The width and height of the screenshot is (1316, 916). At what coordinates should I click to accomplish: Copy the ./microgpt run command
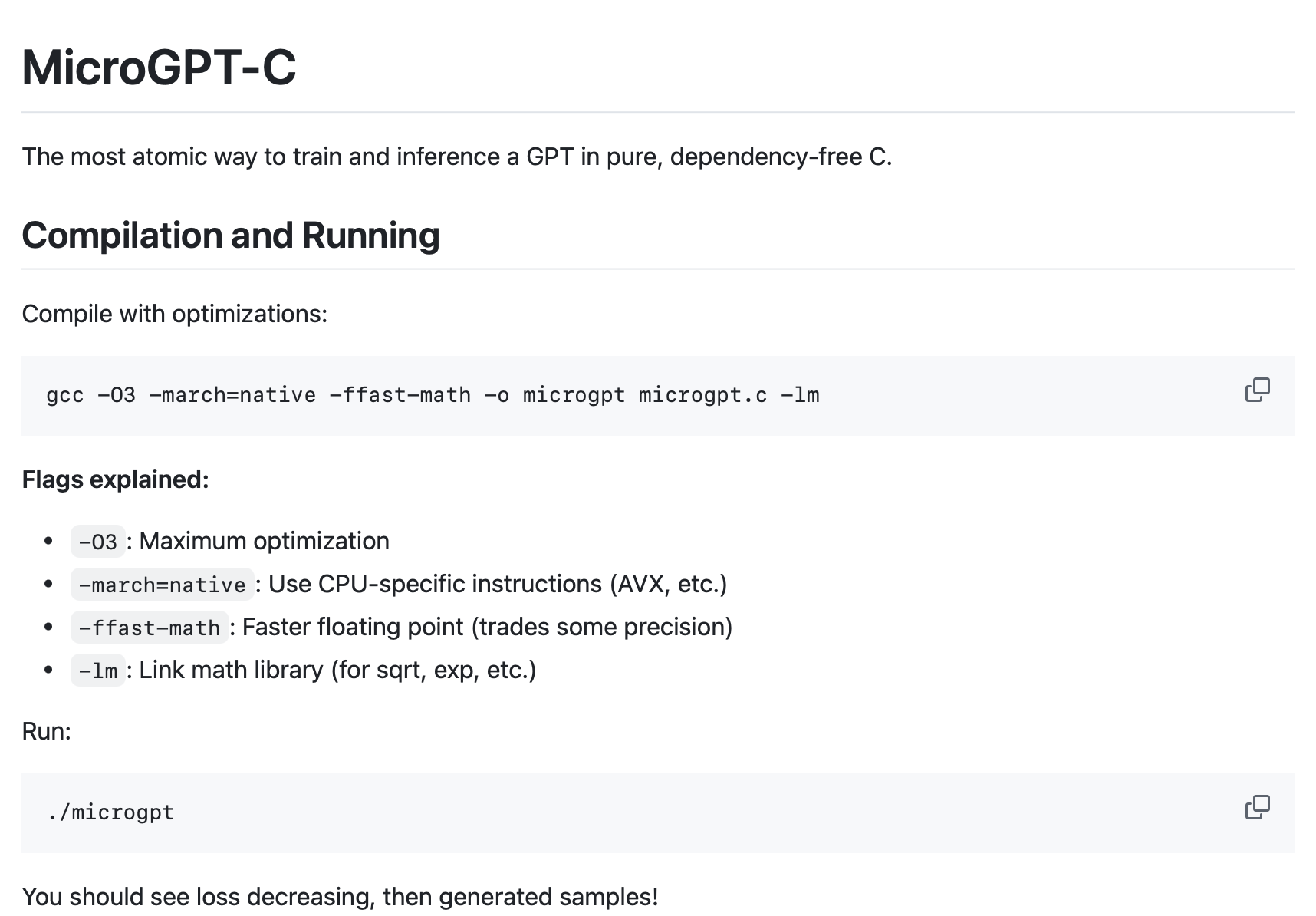1257,807
